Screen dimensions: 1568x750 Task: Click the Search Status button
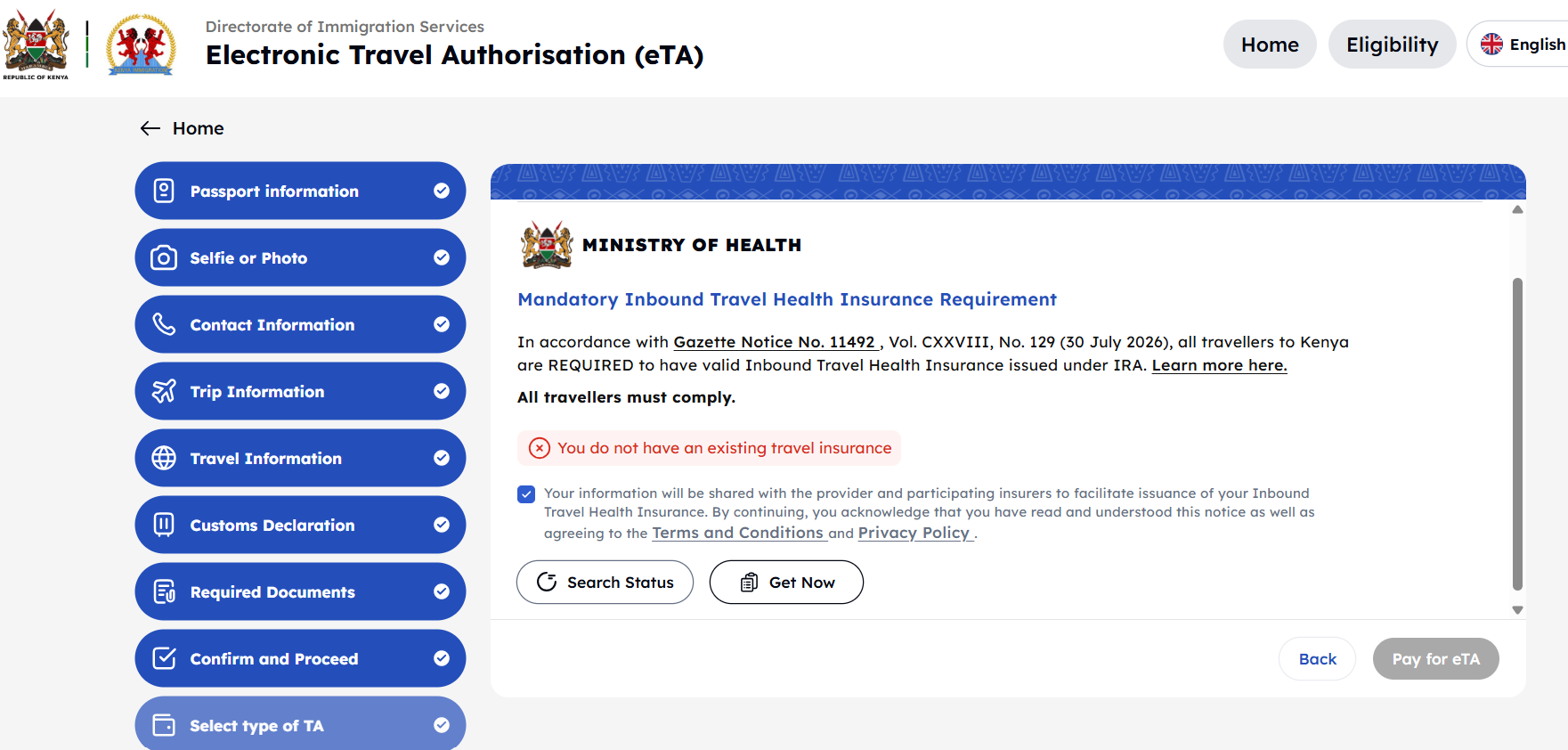pos(605,582)
